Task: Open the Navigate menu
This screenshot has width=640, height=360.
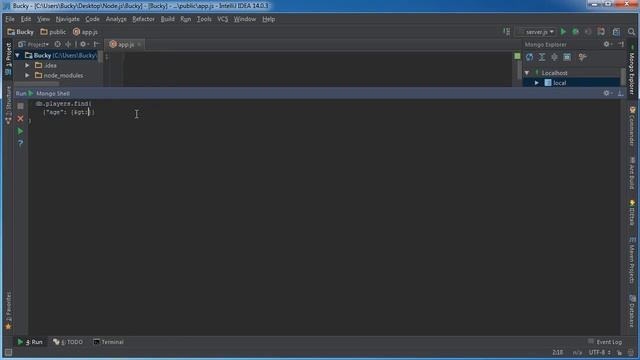Action: click(68, 19)
